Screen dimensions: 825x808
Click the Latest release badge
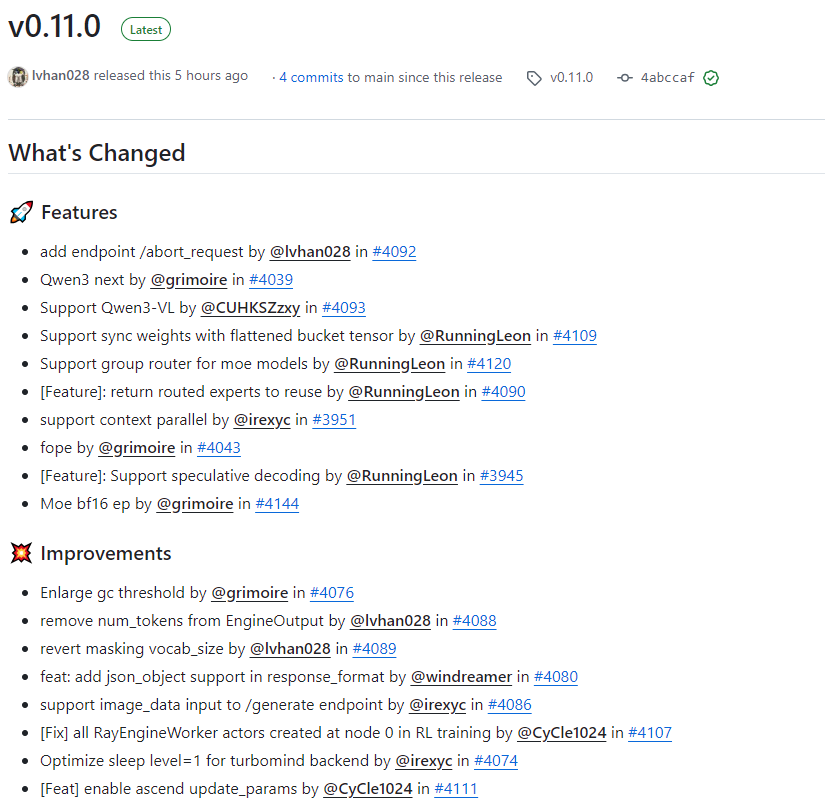[x=146, y=29]
